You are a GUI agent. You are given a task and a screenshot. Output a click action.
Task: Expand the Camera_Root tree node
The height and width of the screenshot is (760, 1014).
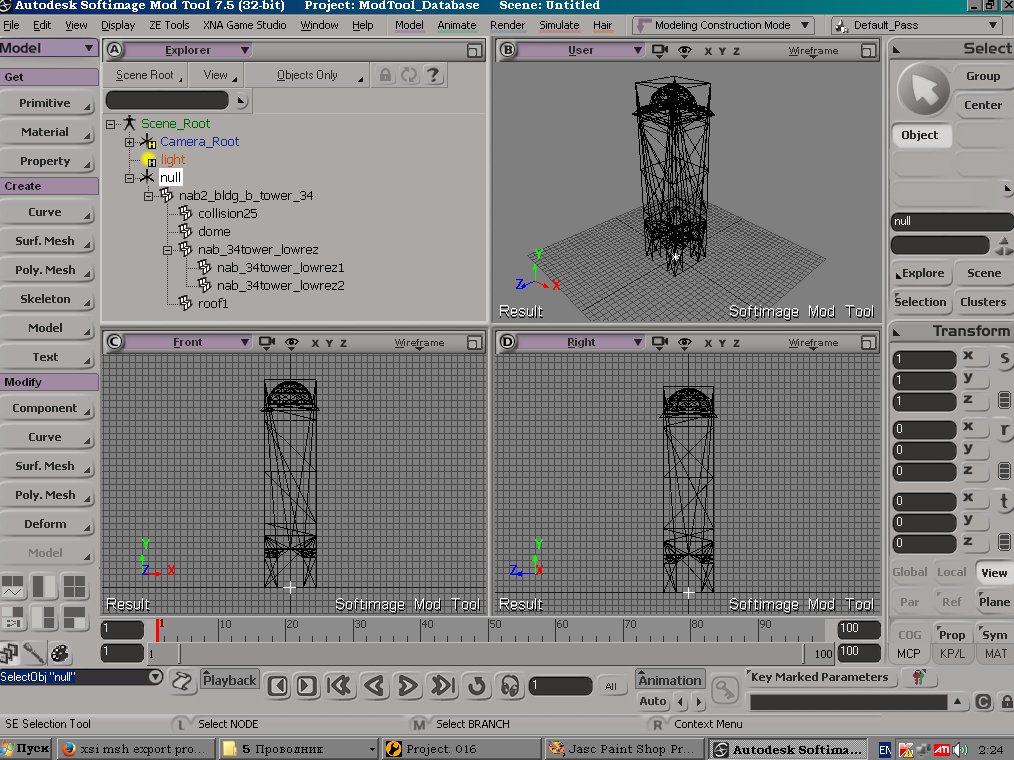pos(129,142)
